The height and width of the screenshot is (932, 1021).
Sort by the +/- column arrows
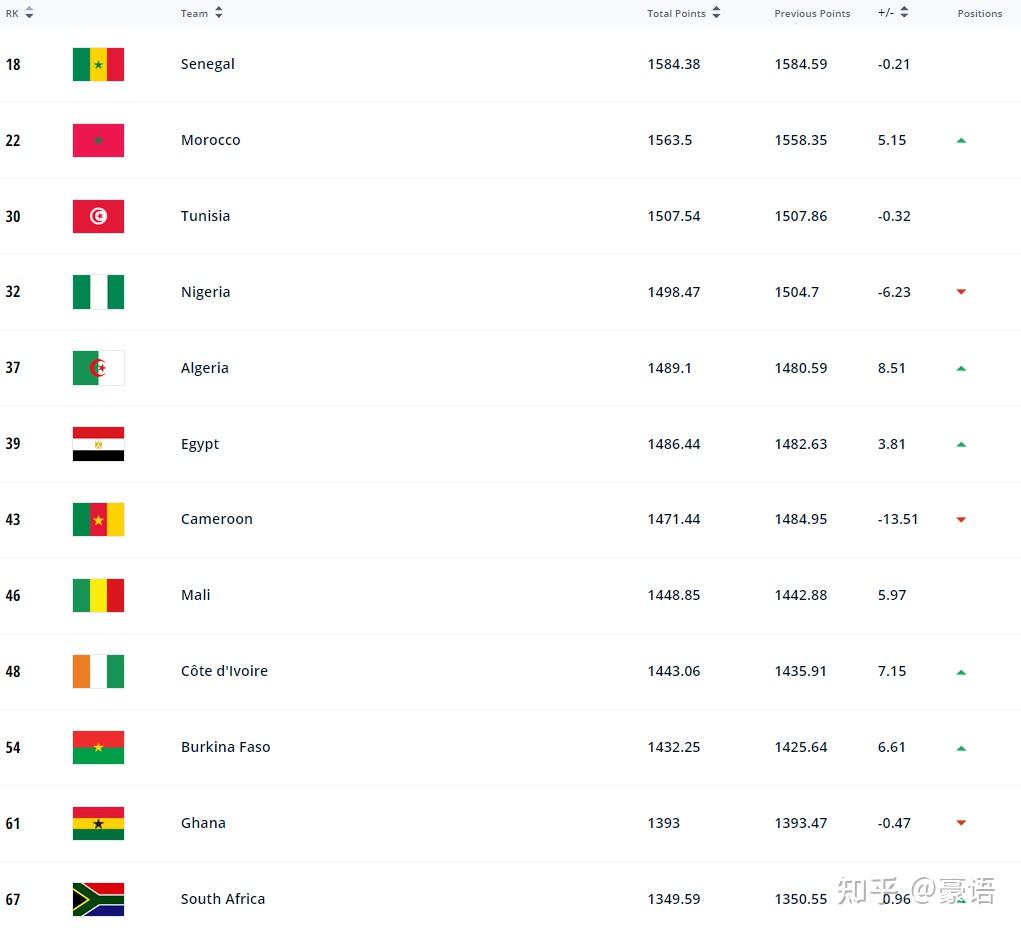[904, 13]
